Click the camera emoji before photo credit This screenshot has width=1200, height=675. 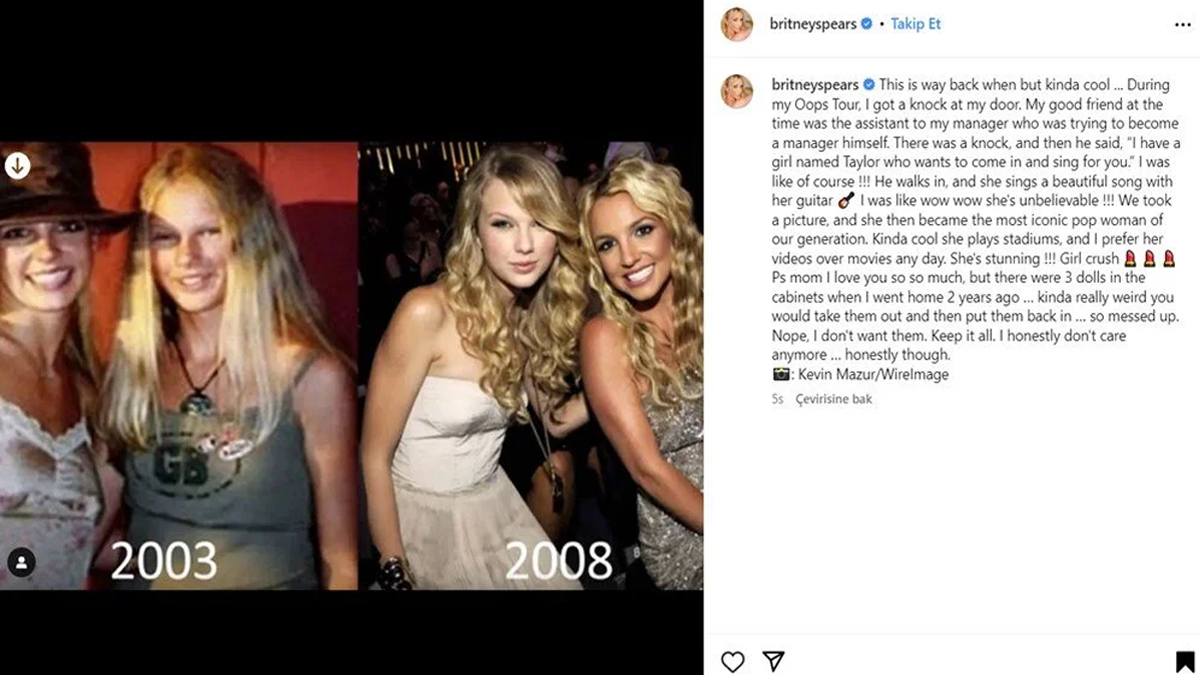(x=781, y=374)
